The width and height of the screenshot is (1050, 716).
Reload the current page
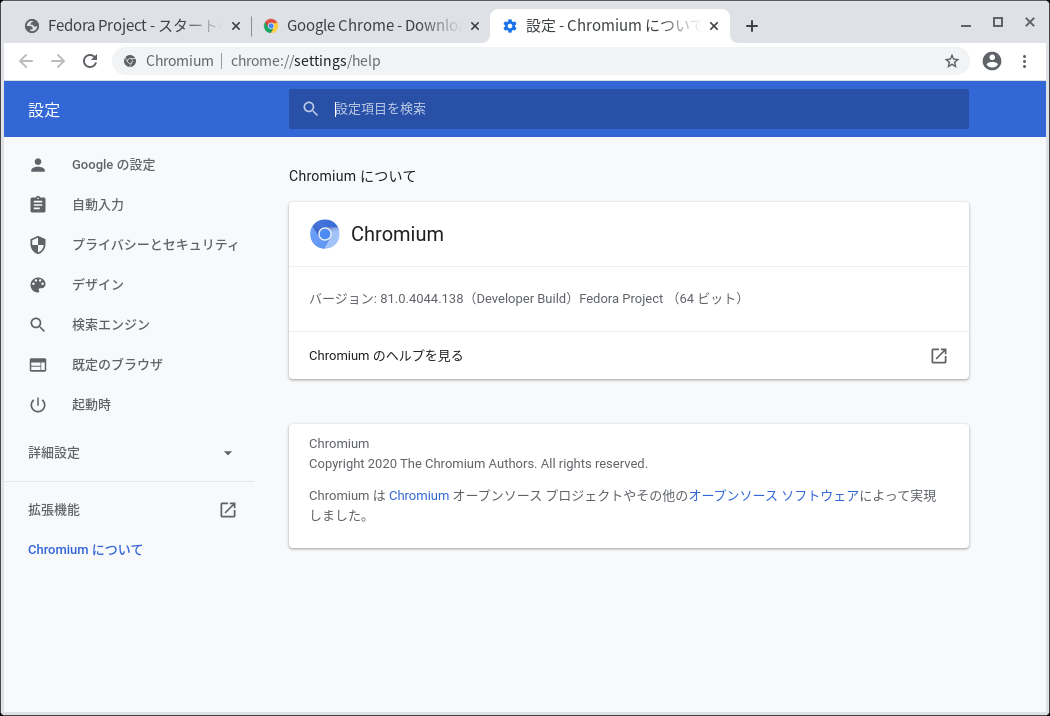pos(90,61)
